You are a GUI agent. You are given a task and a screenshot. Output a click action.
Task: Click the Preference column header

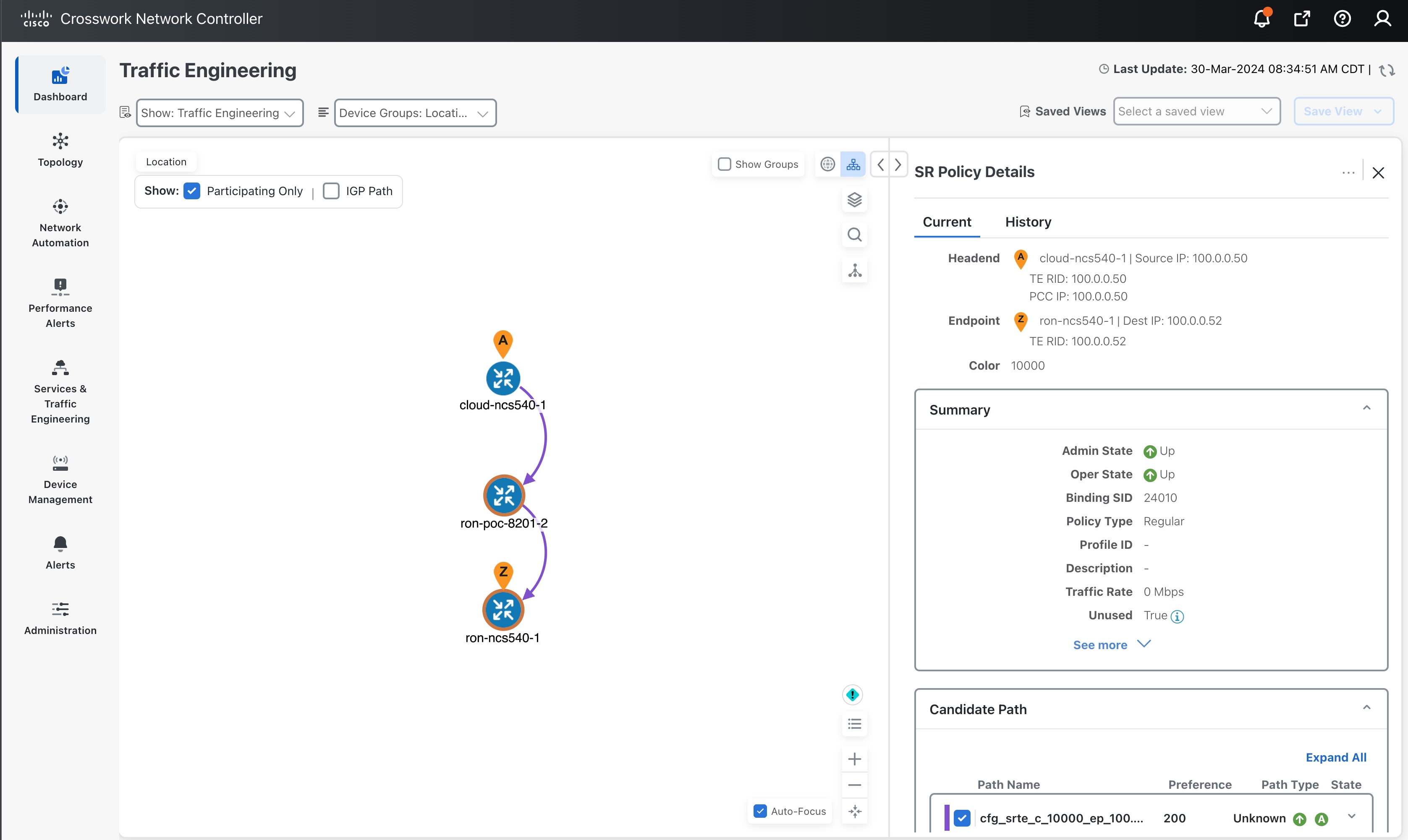pyautogui.click(x=1200, y=785)
